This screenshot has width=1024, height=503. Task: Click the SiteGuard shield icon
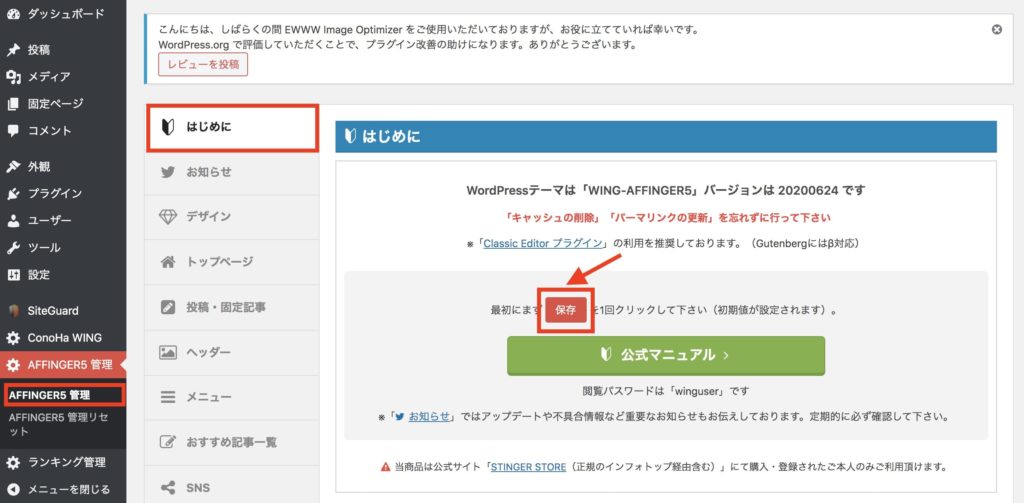click(13, 311)
